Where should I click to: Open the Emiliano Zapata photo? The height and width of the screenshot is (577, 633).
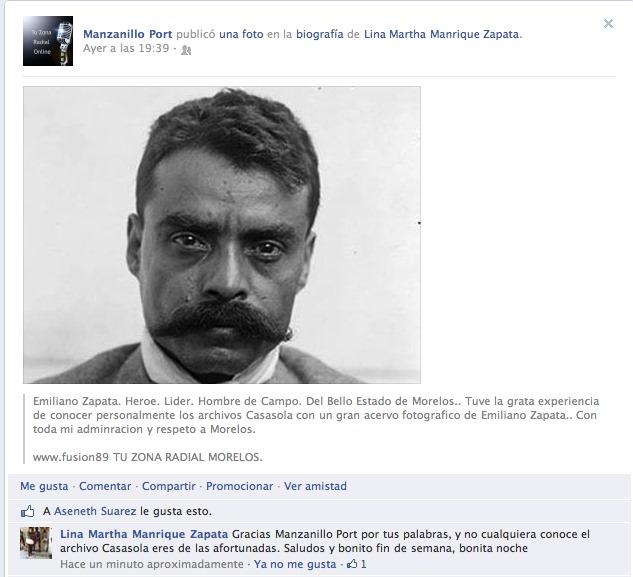coord(222,235)
